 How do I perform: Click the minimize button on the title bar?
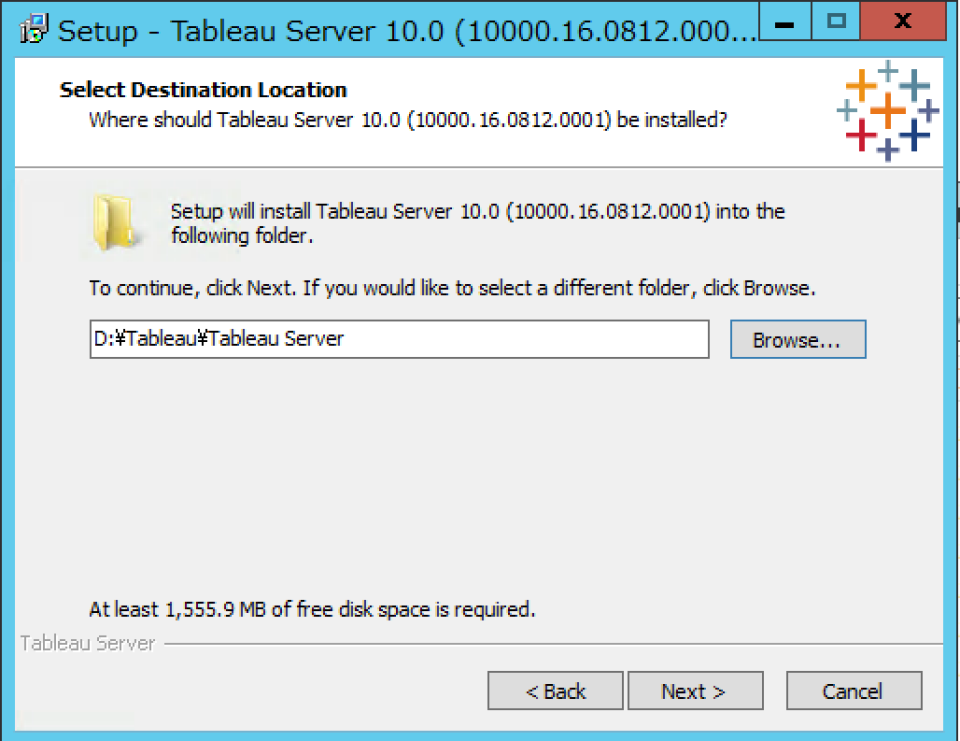coord(785,21)
